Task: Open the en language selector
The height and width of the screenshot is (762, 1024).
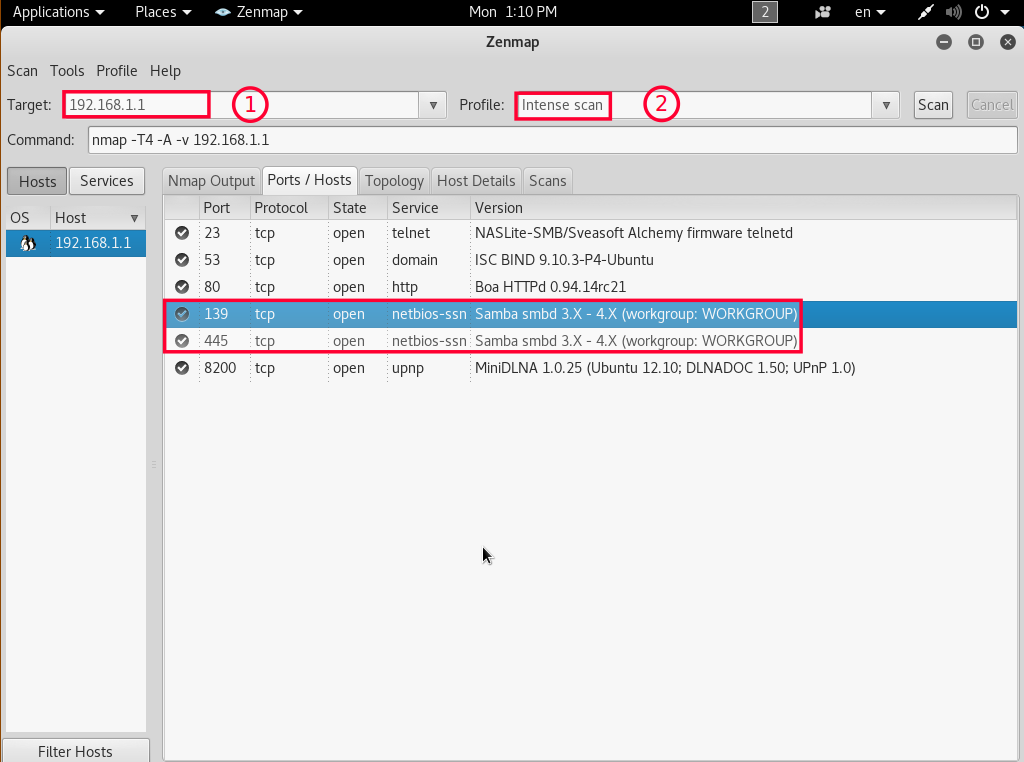Action: 868,12
